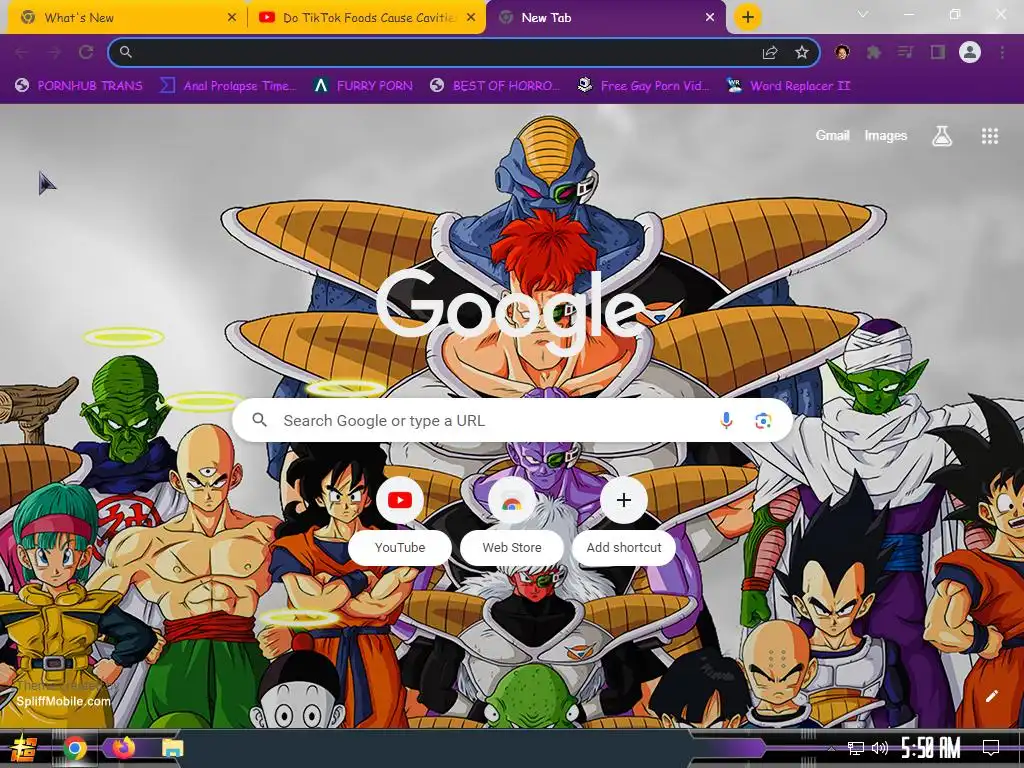
Task: Go back with the back arrow
Action: point(22,52)
